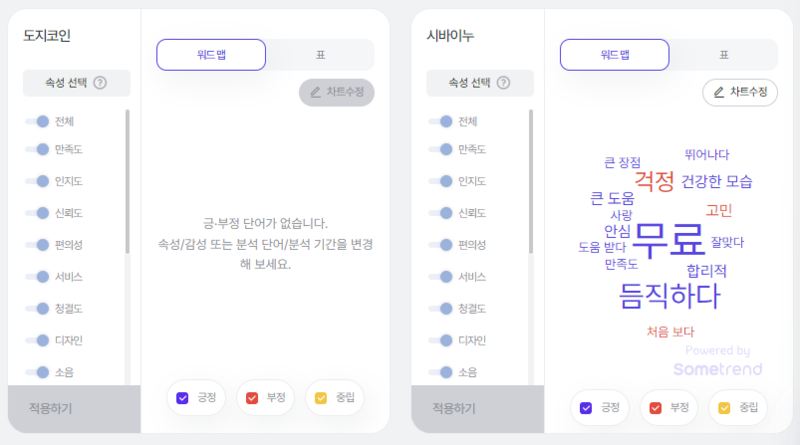Click the 차트수정 pencil icon in 시바이누 panel

tap(719, 92)
